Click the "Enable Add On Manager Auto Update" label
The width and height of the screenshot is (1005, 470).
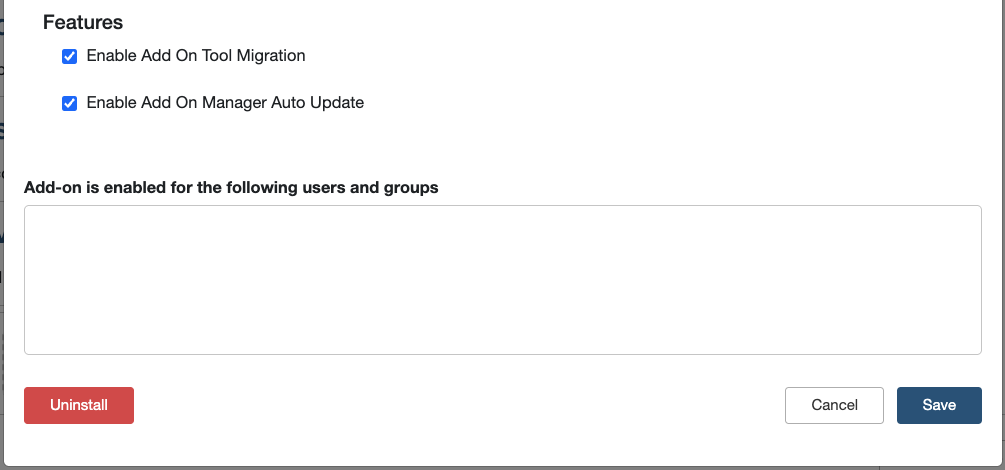click(225, 102)
